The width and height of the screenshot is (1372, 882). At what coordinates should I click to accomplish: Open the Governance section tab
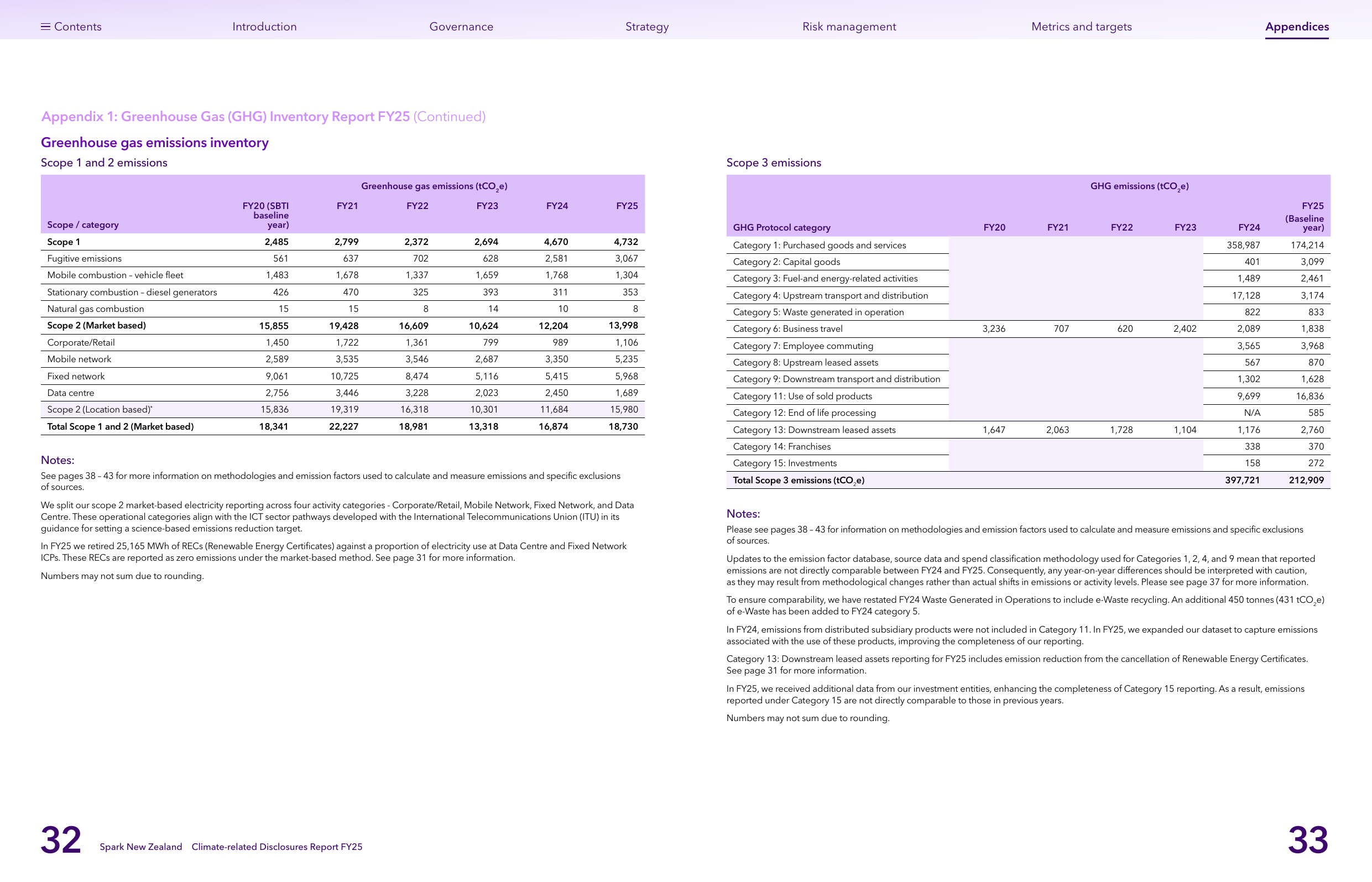[461, 27]
